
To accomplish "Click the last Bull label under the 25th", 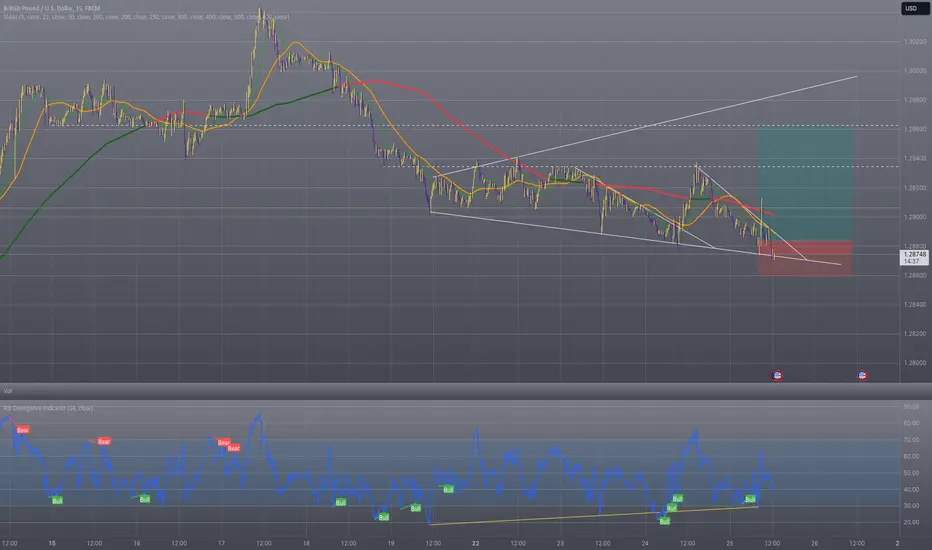I will (750, 499).
